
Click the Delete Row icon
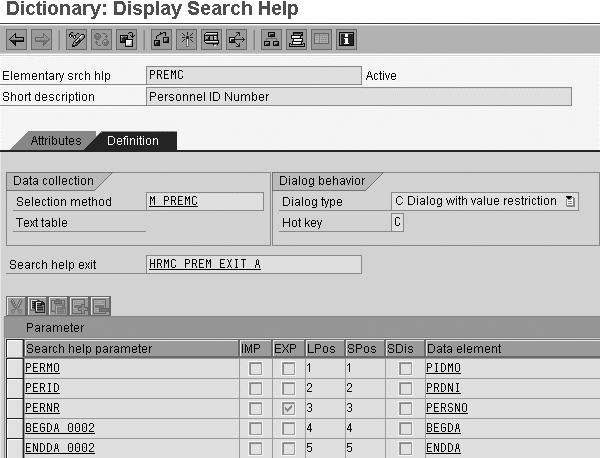pos(101,306)
